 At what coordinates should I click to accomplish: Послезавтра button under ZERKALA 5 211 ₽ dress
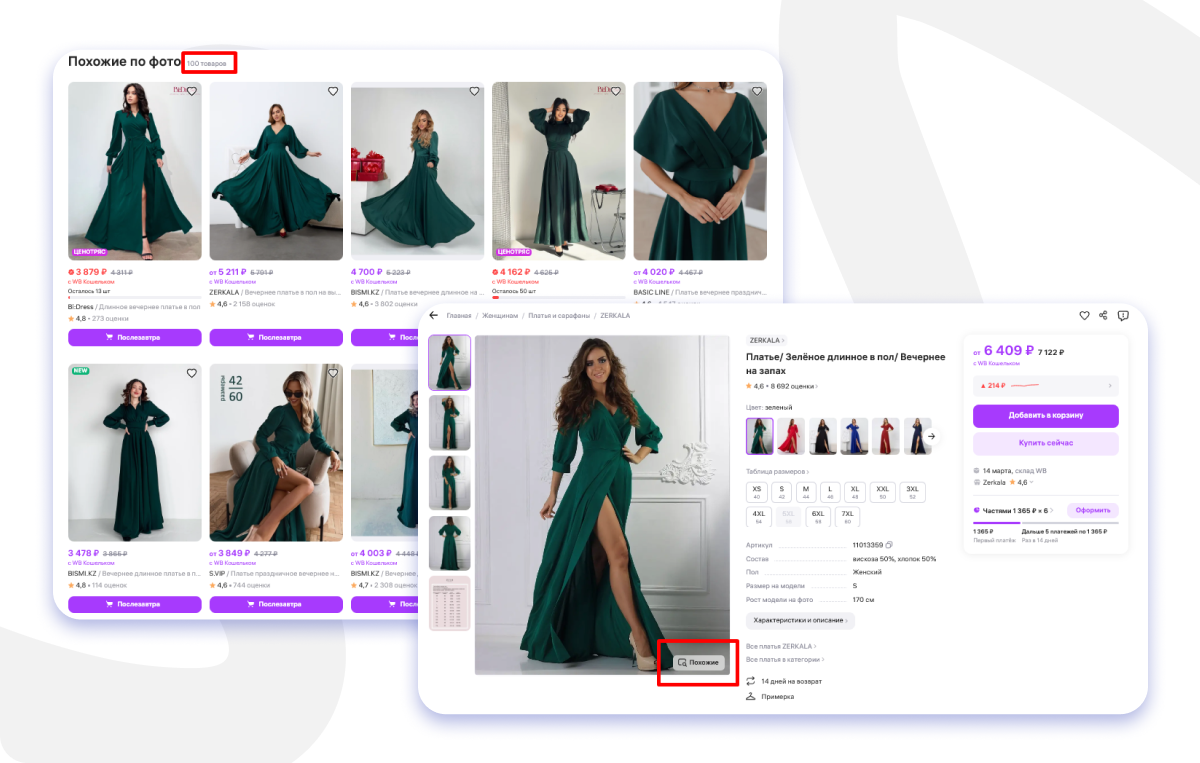coord(276,337)
